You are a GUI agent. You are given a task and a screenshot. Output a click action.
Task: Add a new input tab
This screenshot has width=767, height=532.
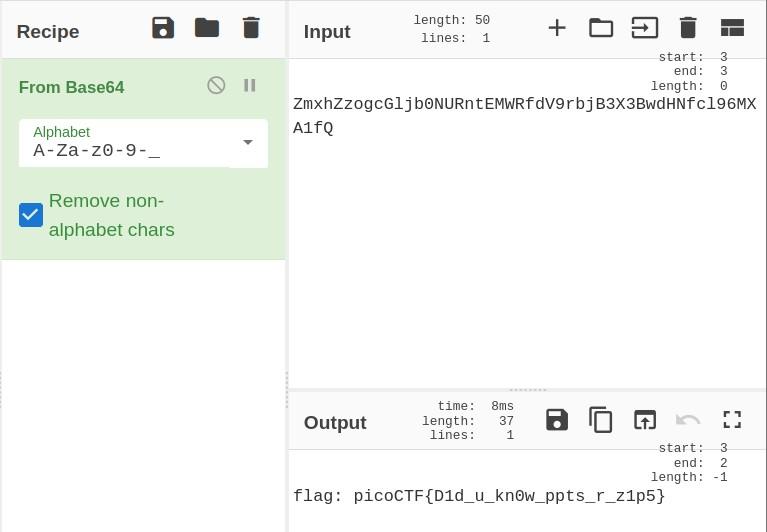(557, 28)
